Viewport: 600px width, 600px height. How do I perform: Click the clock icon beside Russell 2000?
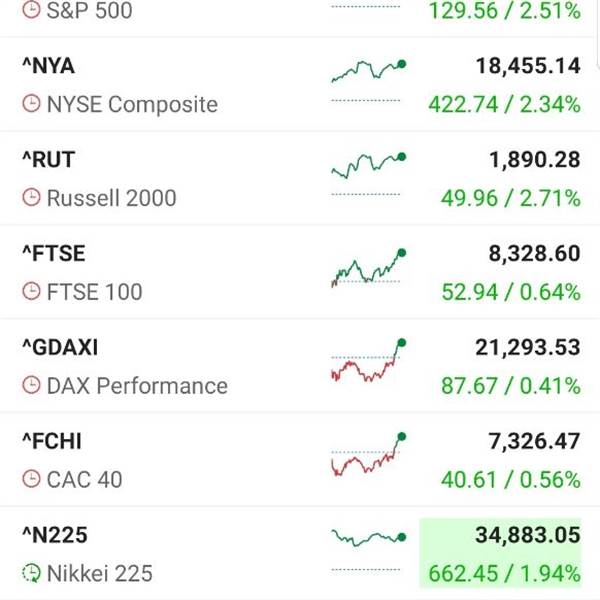coord(31,197)
